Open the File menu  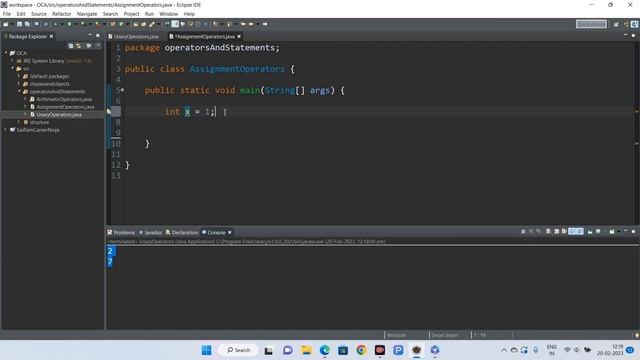tap(7, 14)
